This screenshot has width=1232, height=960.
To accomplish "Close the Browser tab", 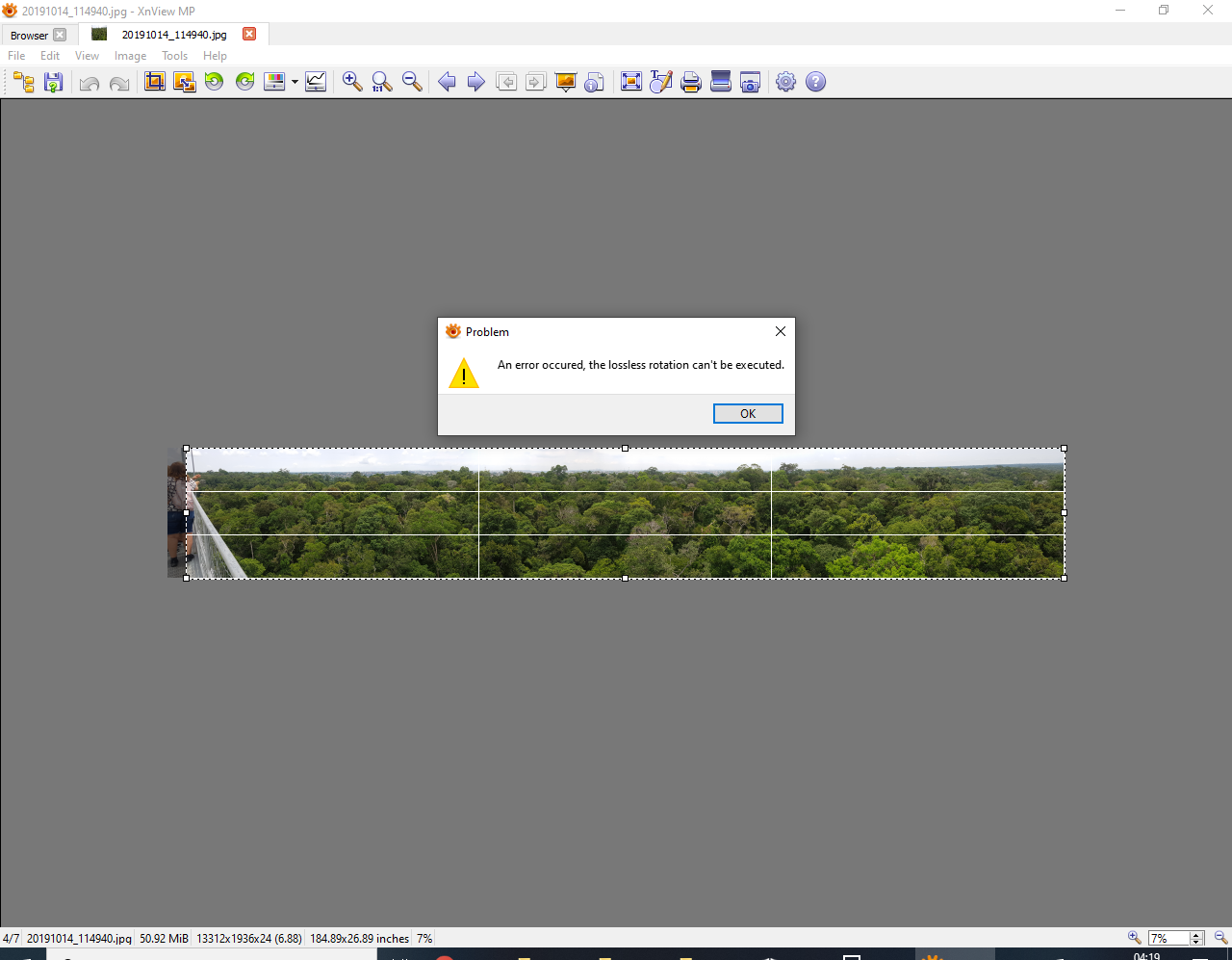I will click(x=60, y=36).
